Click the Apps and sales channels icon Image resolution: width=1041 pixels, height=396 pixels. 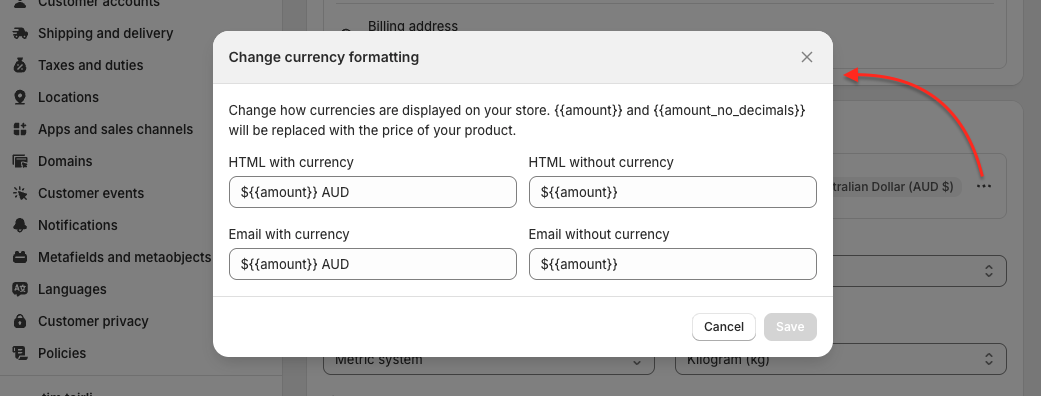click(20, 129)
